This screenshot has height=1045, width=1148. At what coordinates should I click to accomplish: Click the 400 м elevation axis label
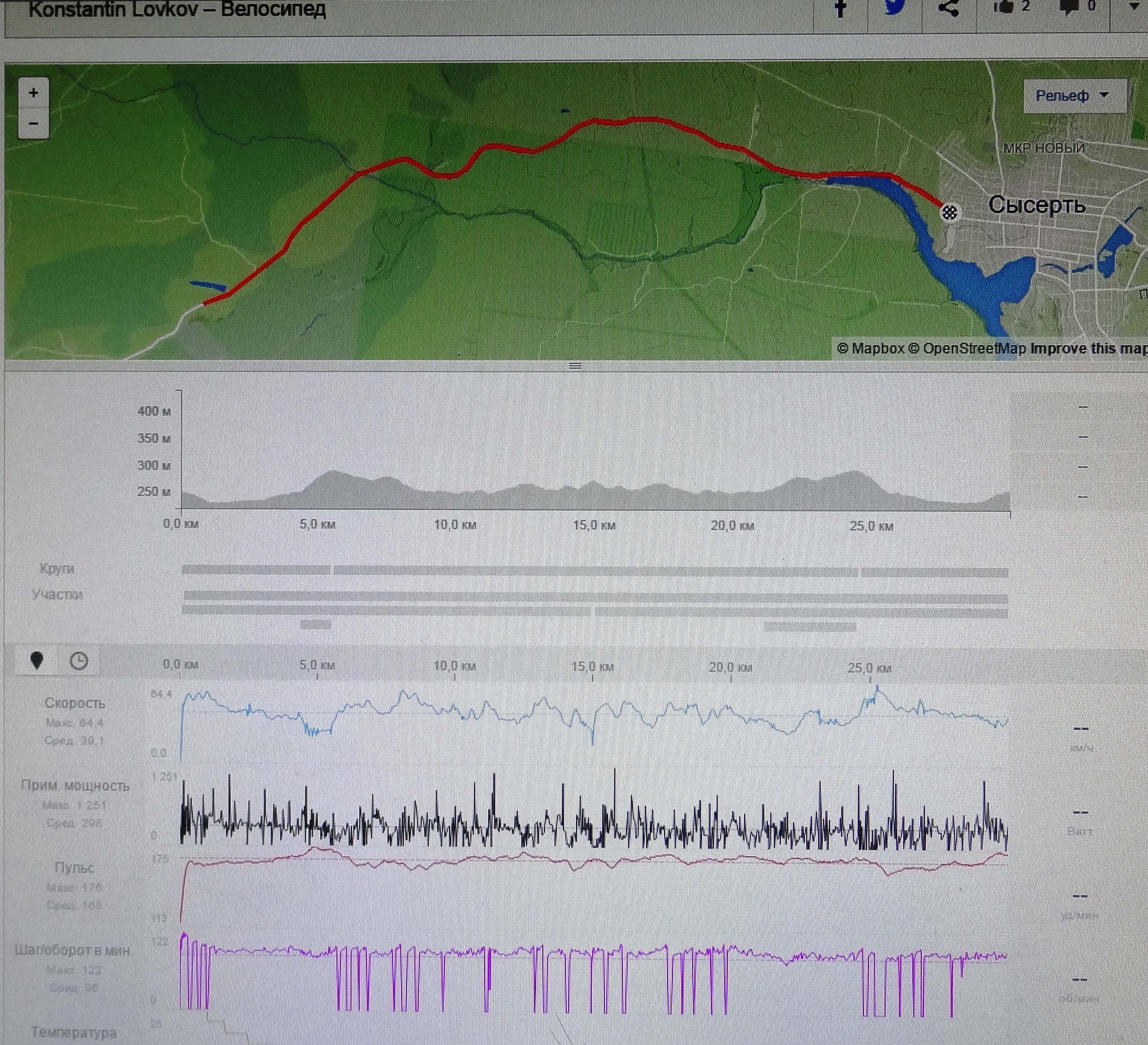pos(154,411)
